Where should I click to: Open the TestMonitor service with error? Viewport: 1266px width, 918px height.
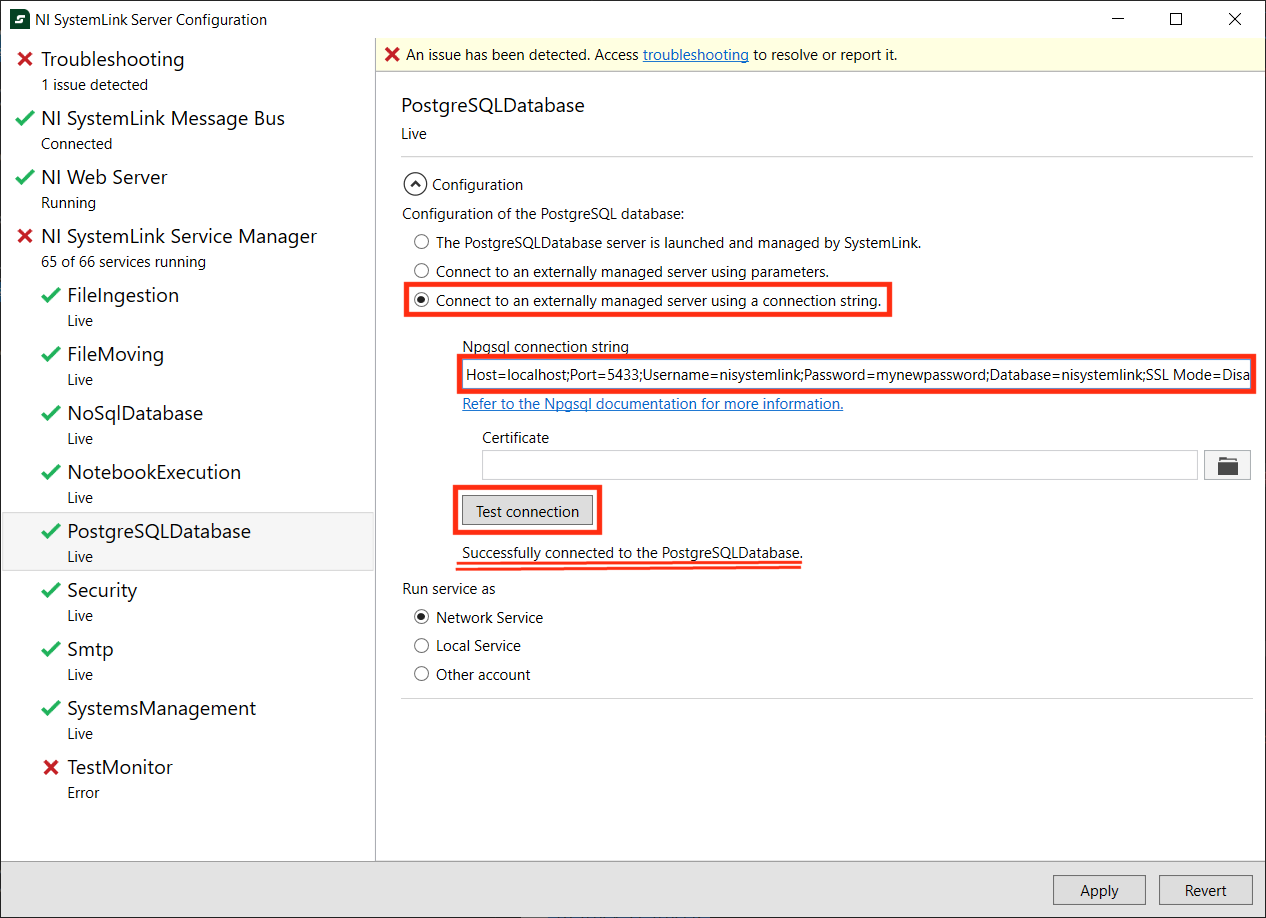click(x=188, y=779)
